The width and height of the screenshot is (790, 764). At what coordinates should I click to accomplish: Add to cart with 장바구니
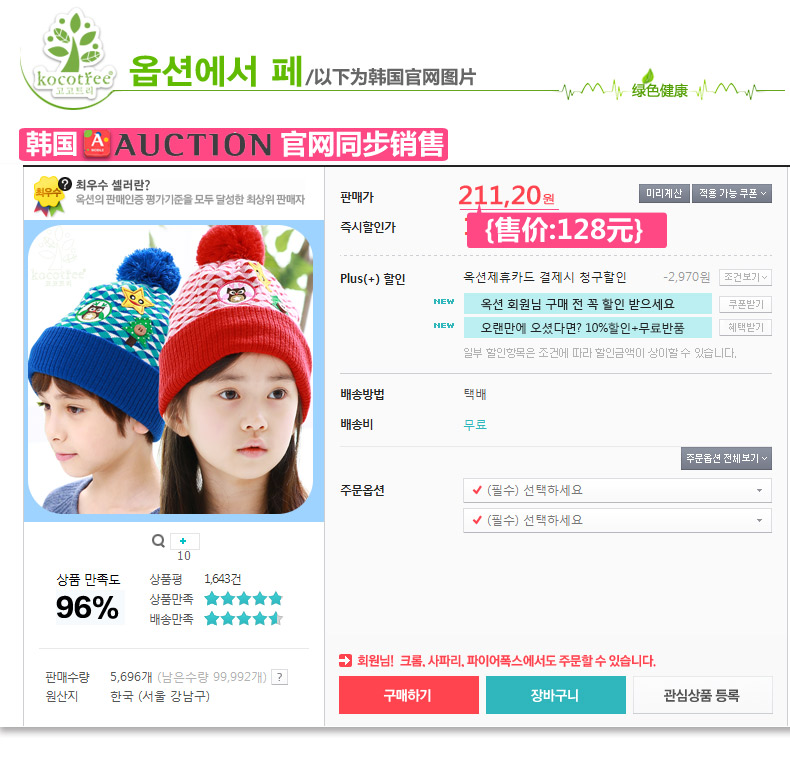556,695
